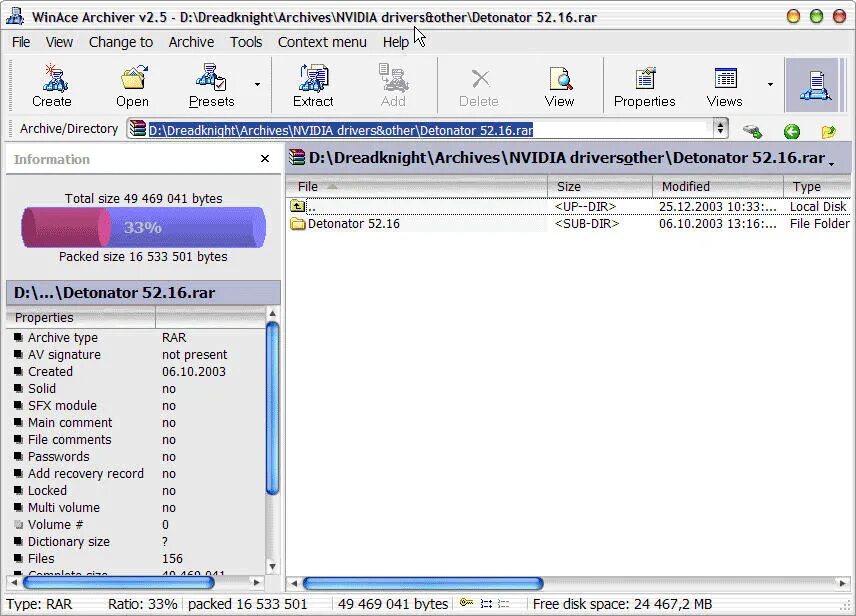
Task: Click right arrow of file list scrollbar
Action: coord(842,583)
